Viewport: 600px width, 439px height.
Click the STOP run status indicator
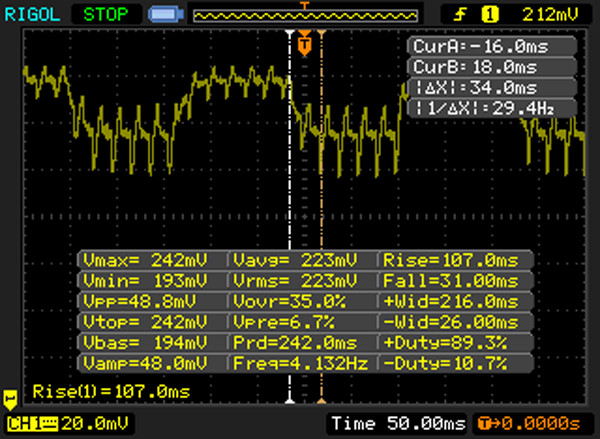click(106, 15)
